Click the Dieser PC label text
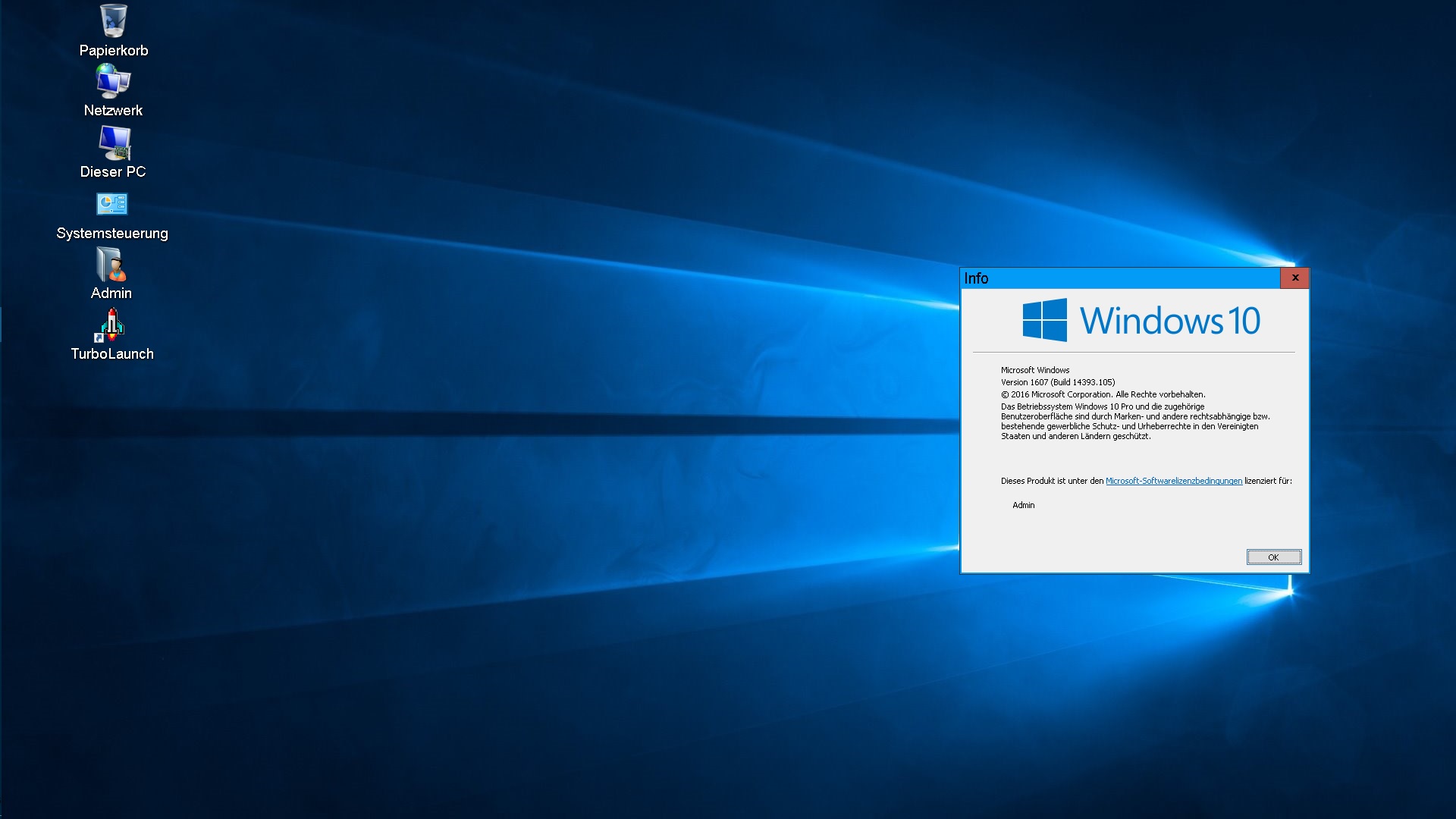This screenshot has width=1456, height=819. coord(113,172)
